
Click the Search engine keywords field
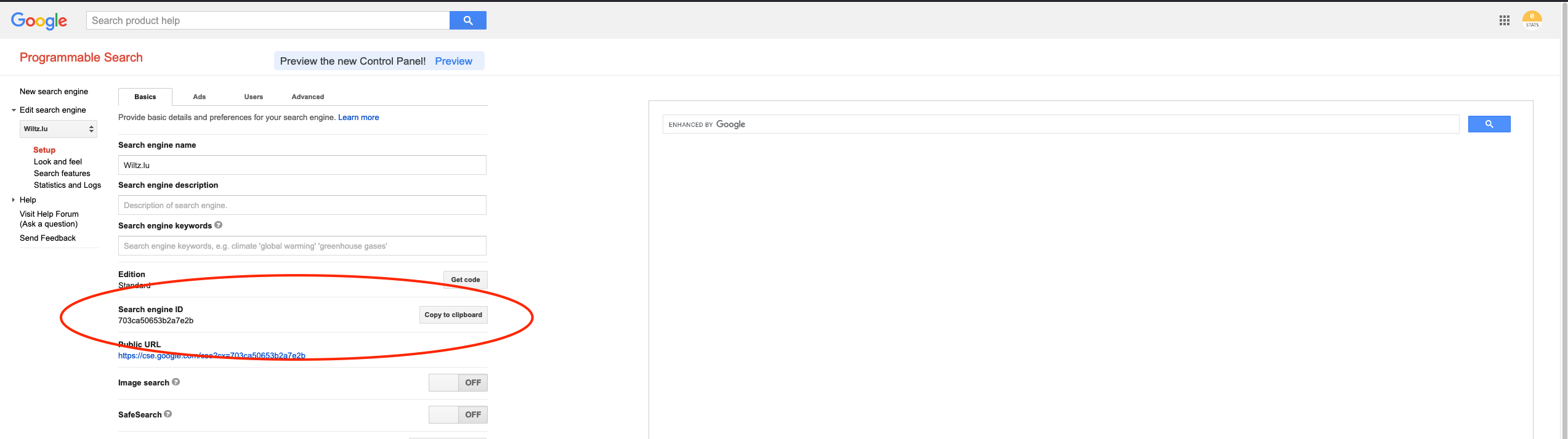(x=302, y=246)
